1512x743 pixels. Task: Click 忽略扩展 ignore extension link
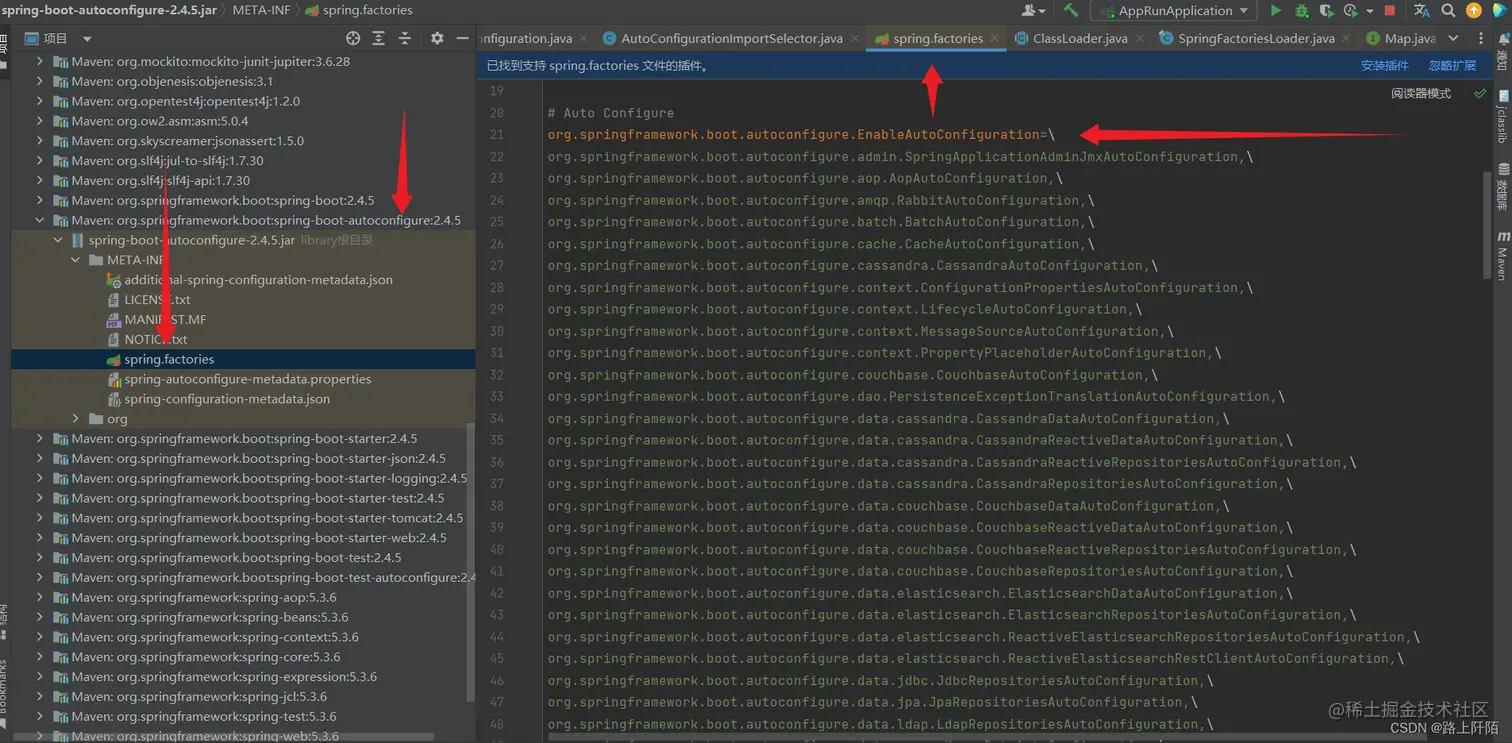(x=1452, y=65)
